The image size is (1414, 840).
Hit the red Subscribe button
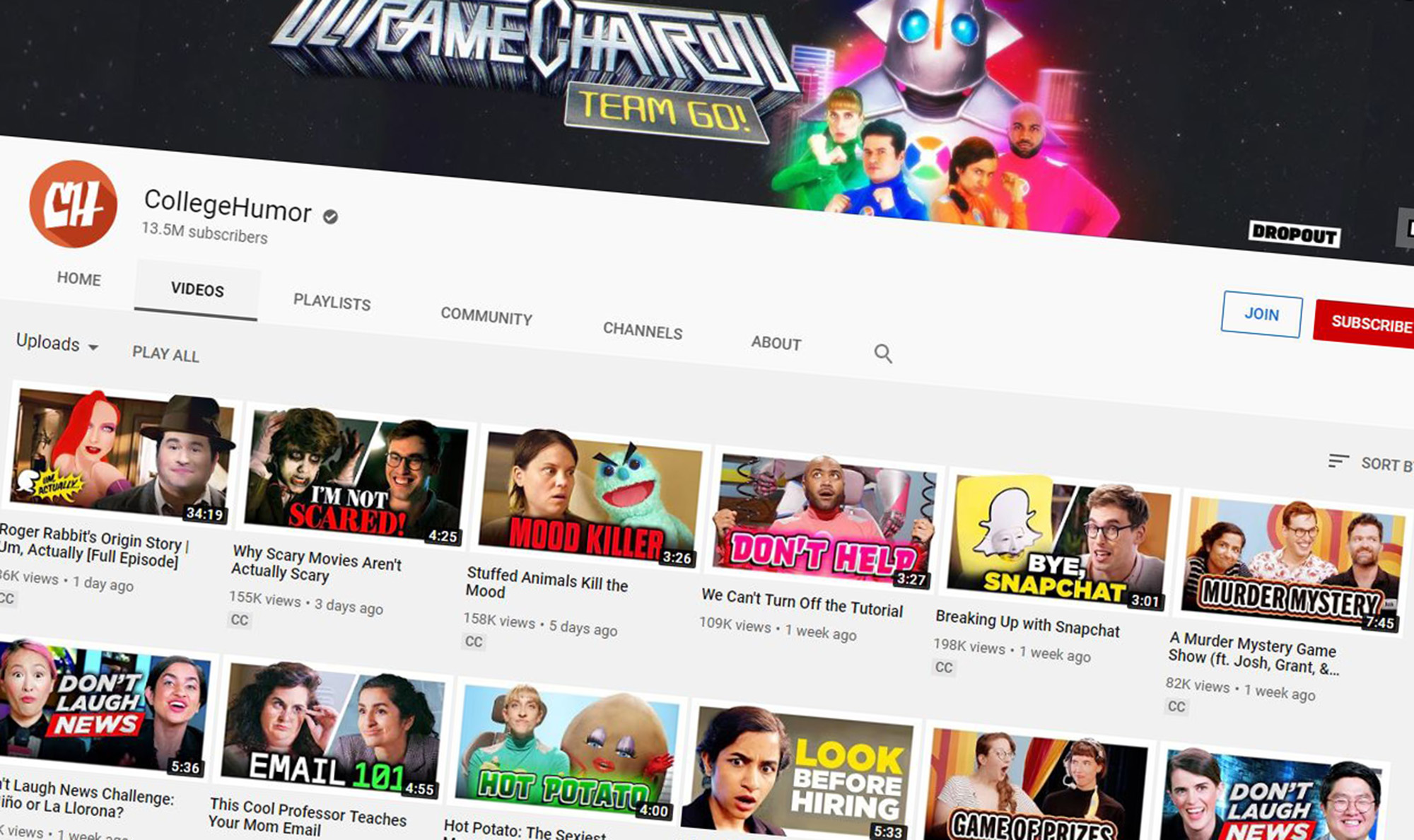[1370, 324]
